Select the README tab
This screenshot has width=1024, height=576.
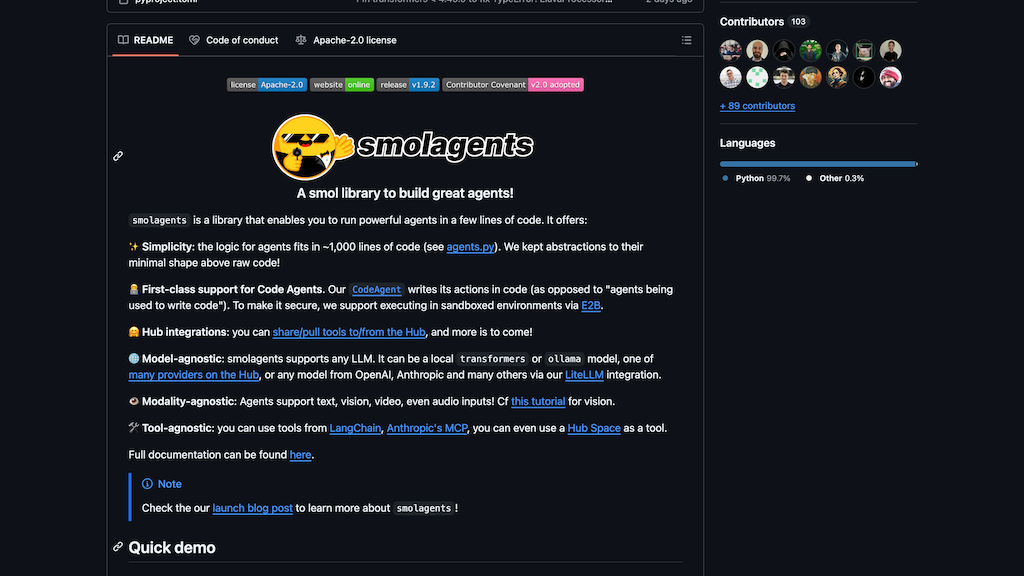(x=145, y=40)
